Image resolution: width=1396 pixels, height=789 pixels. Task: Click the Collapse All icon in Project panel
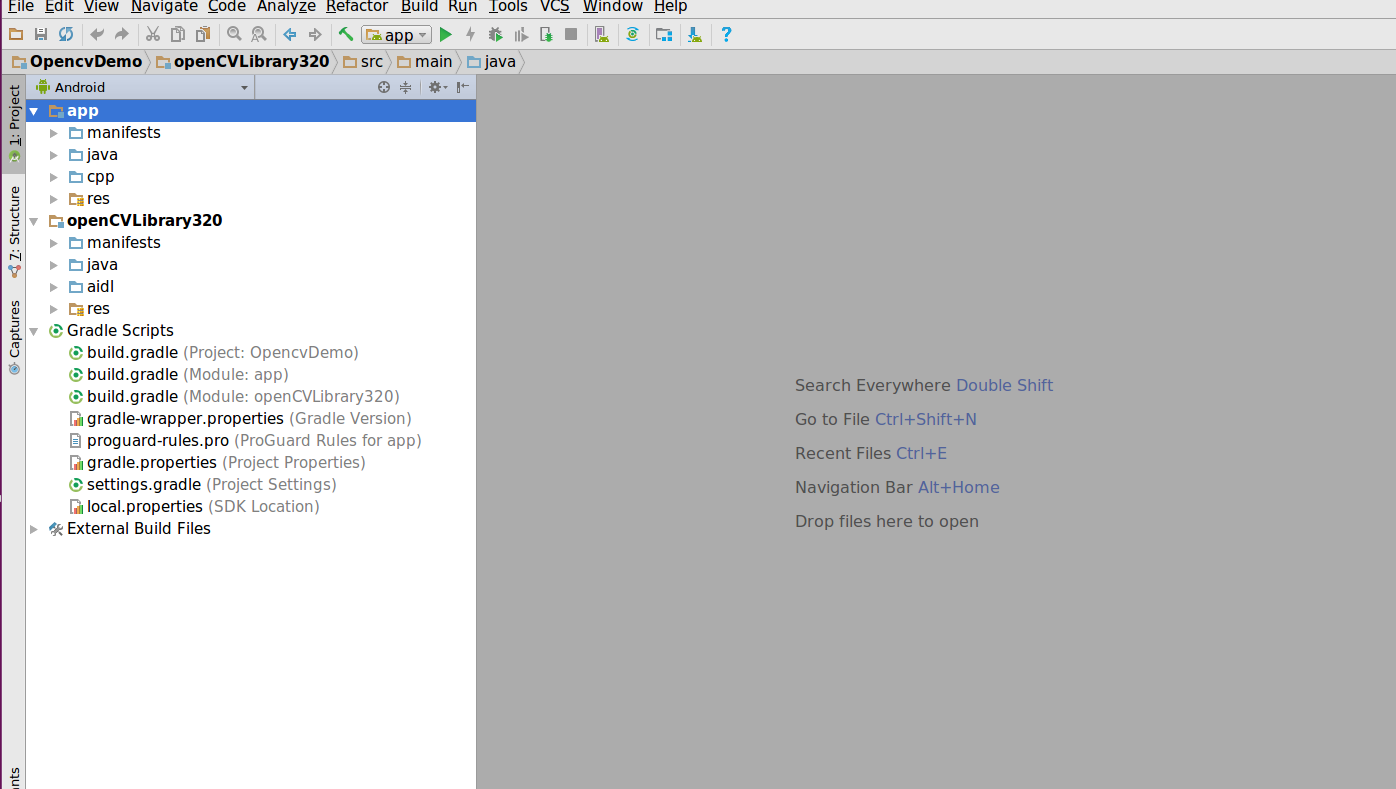(405, 87)
